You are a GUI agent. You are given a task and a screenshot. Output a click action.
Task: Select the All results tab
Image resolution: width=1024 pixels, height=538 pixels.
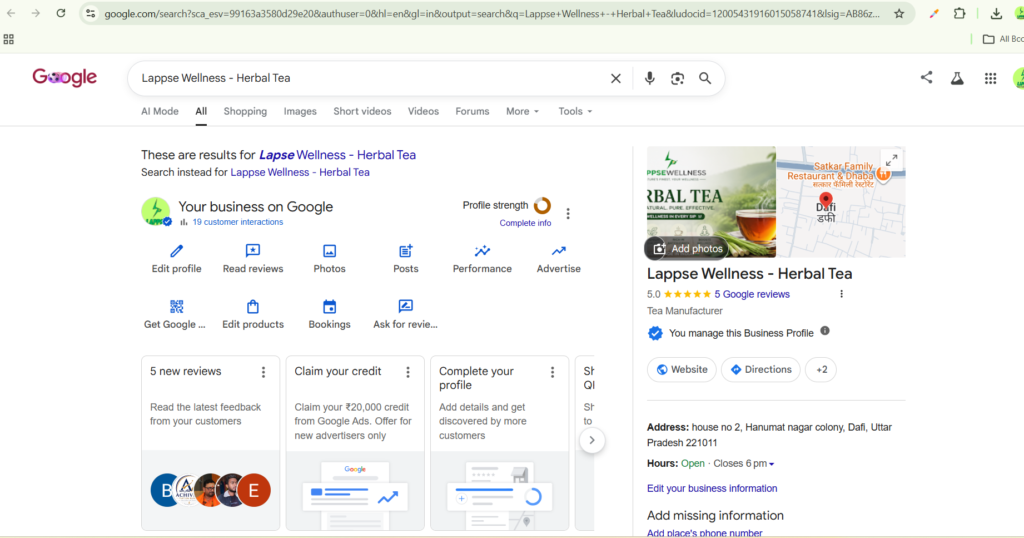click(x=201, y=112)
